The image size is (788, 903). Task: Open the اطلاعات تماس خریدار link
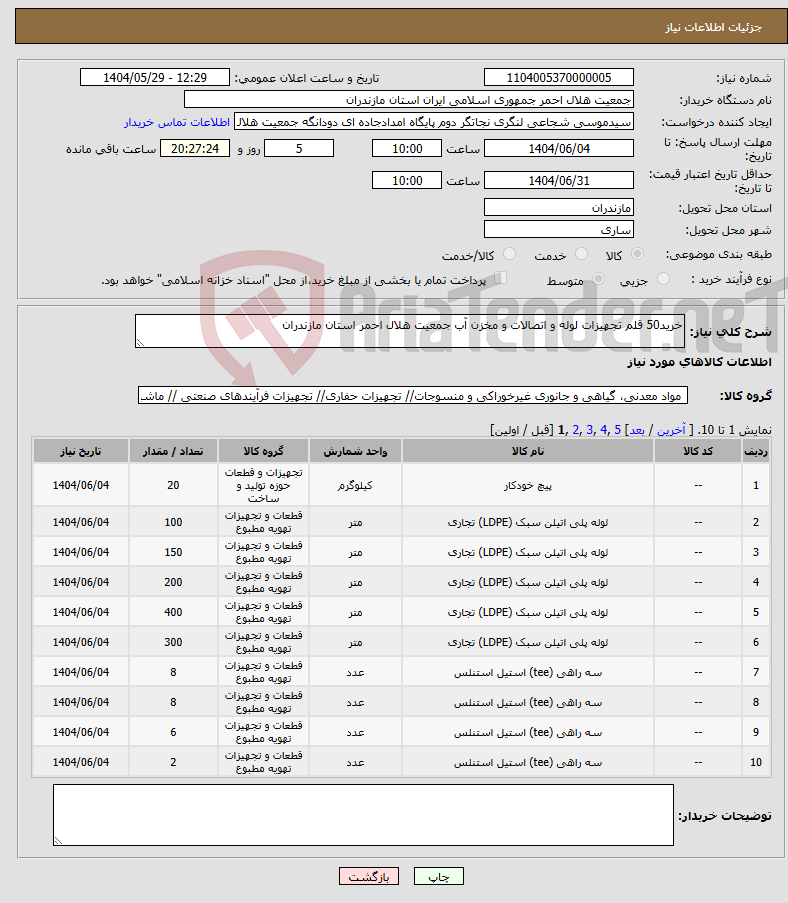point(177,122)
